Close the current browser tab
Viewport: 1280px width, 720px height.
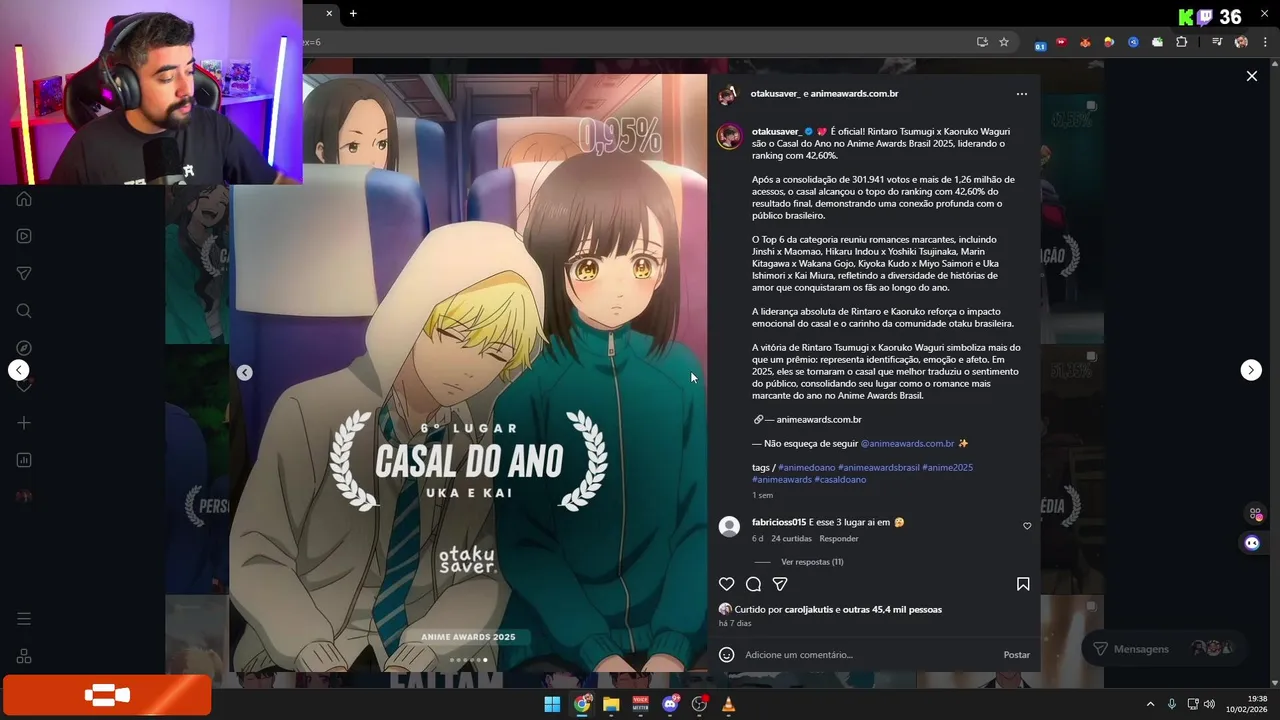click(329, 13)
